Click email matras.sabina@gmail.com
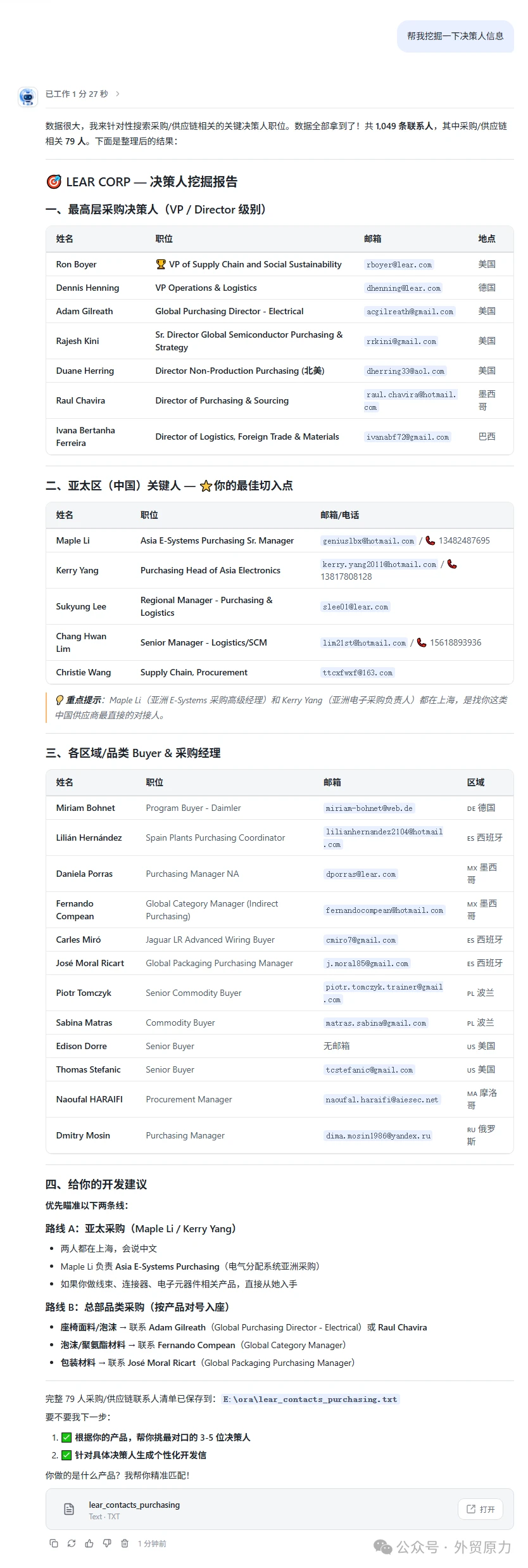The width and height of the screenshot is (528, 1568). (x=376, y=1023)
